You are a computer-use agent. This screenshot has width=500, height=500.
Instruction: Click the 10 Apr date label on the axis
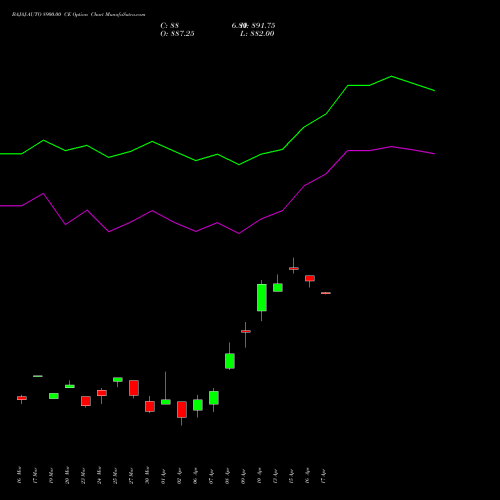pos(259,476)
